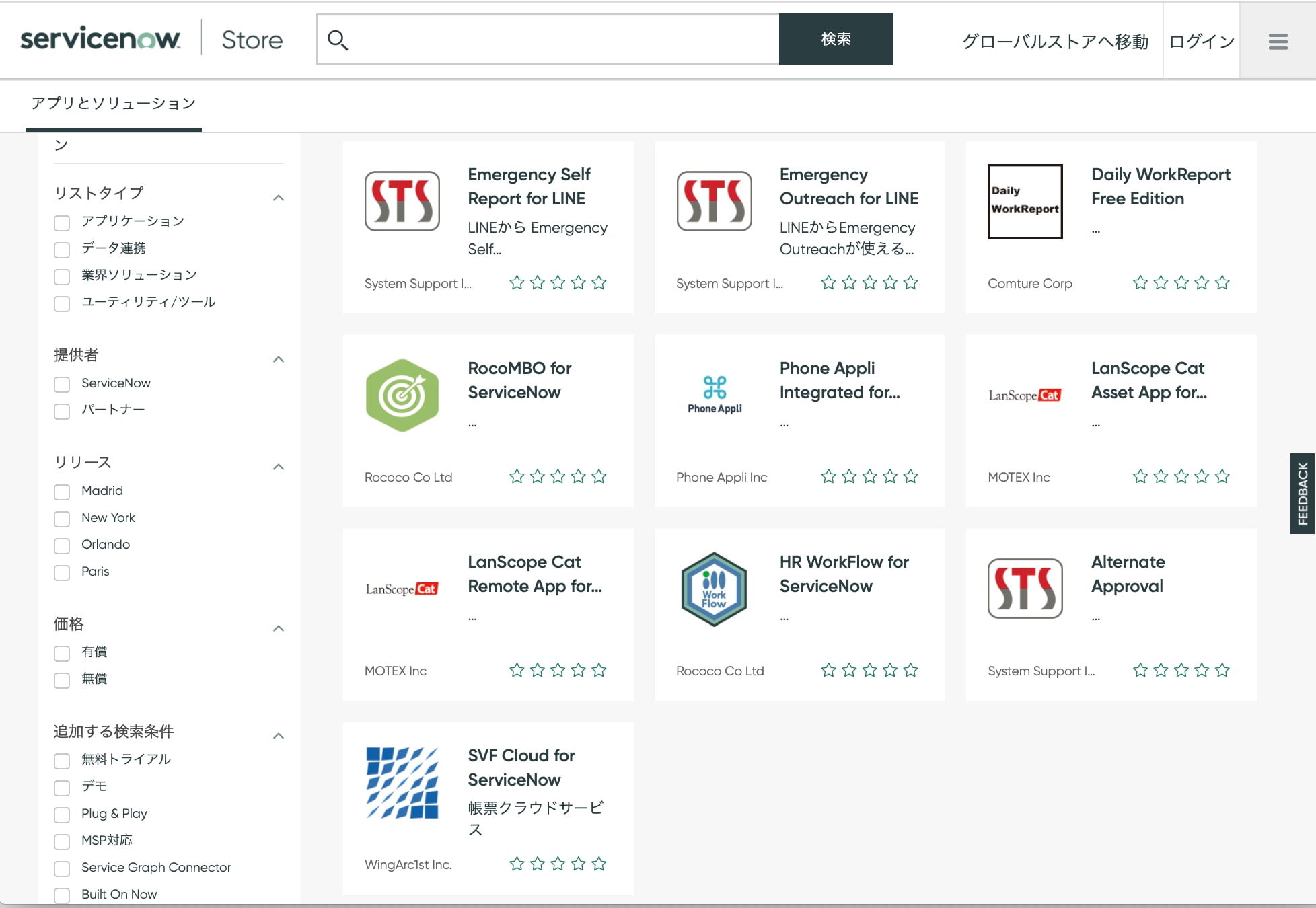
Task: Click LanScope Cat Asset App logo
Action: coord(1025,395)
